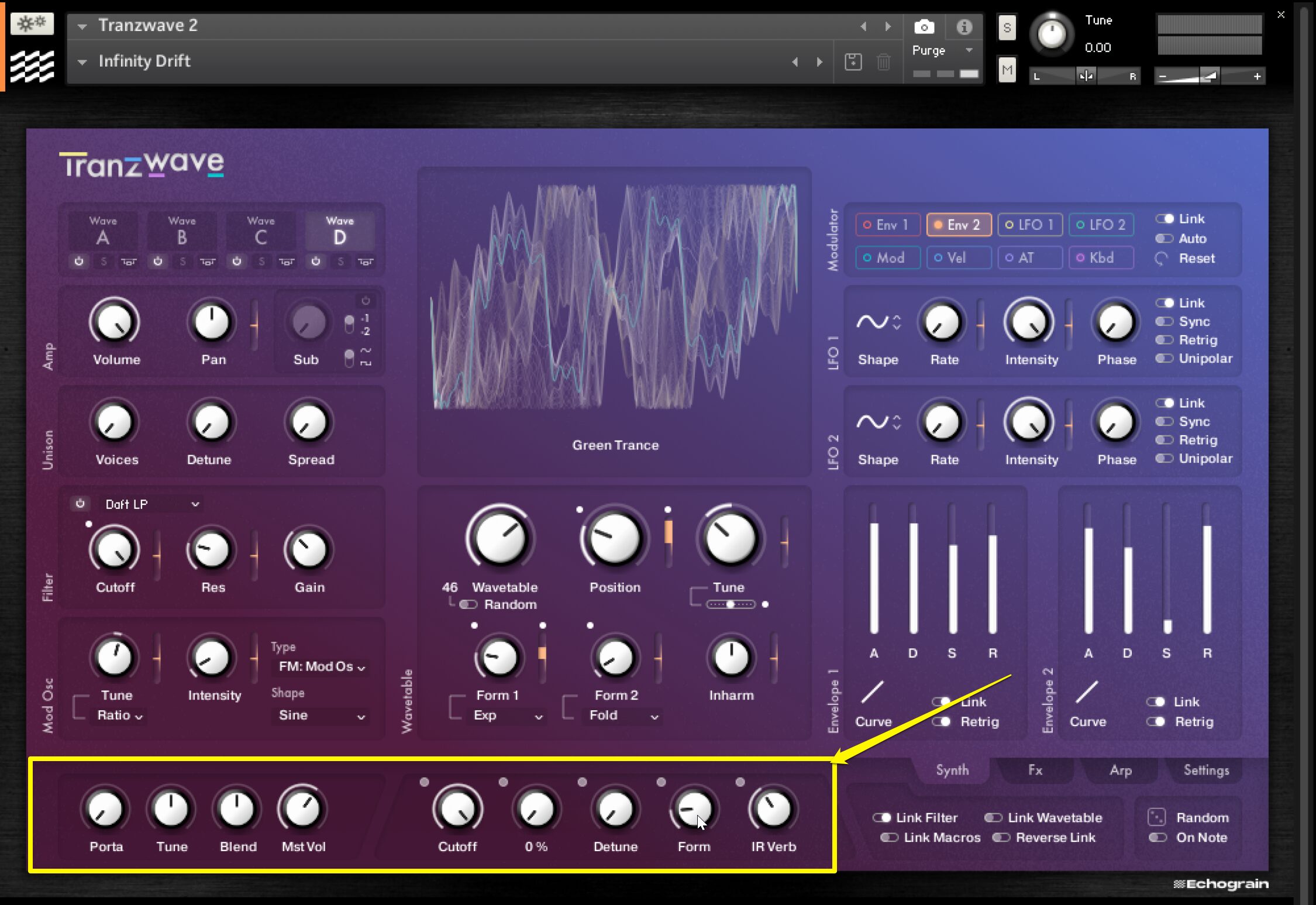Click the trash delete preset icon

[884, 61]
